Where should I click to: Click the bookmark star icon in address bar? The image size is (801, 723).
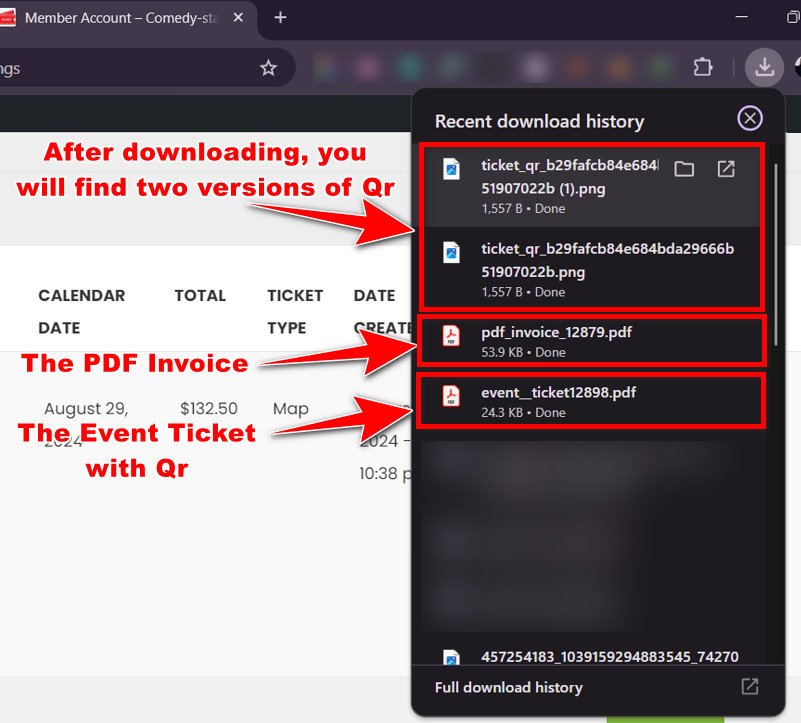tap(268, 68)
